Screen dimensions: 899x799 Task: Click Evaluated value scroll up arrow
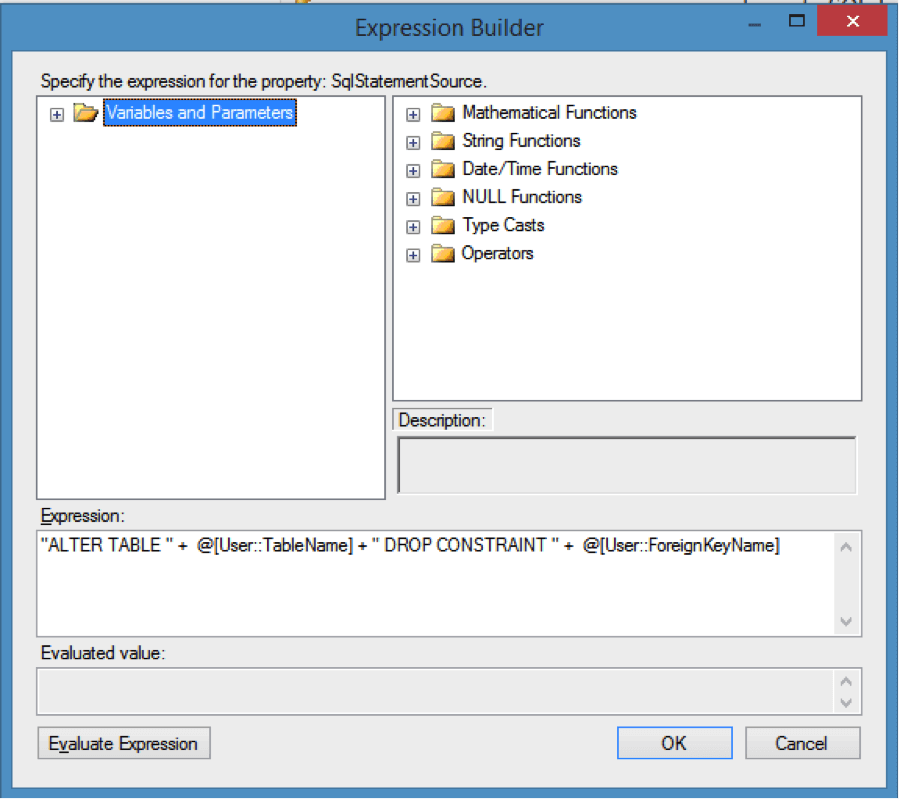click(846, 682)
